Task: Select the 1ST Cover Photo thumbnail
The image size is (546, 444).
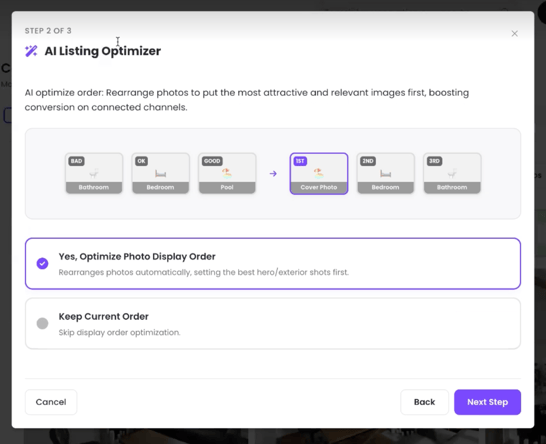Action: (x=319, y=173)
